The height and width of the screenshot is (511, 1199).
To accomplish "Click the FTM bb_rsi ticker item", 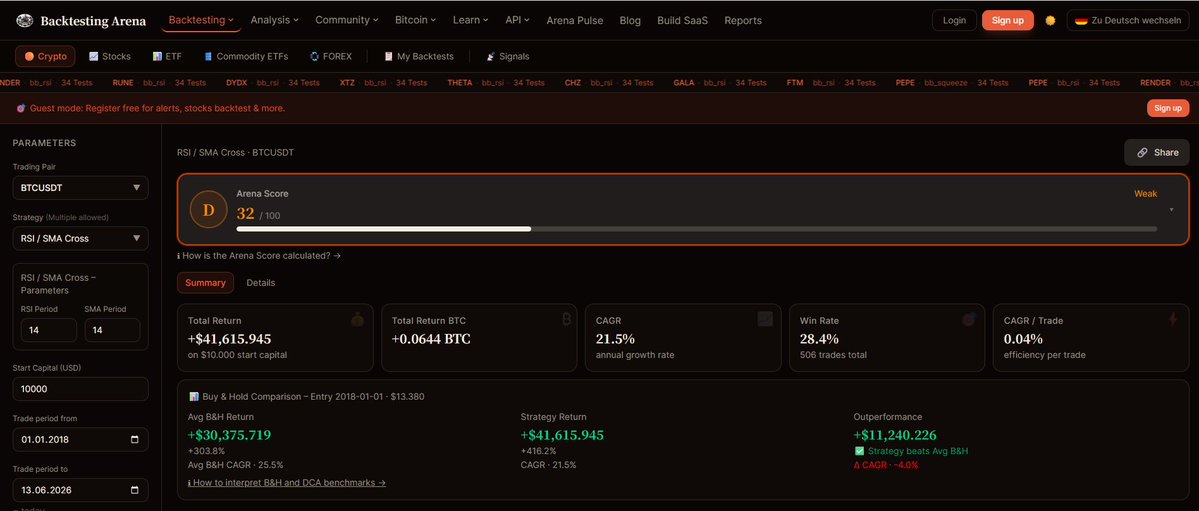I will tap(831, 83).
